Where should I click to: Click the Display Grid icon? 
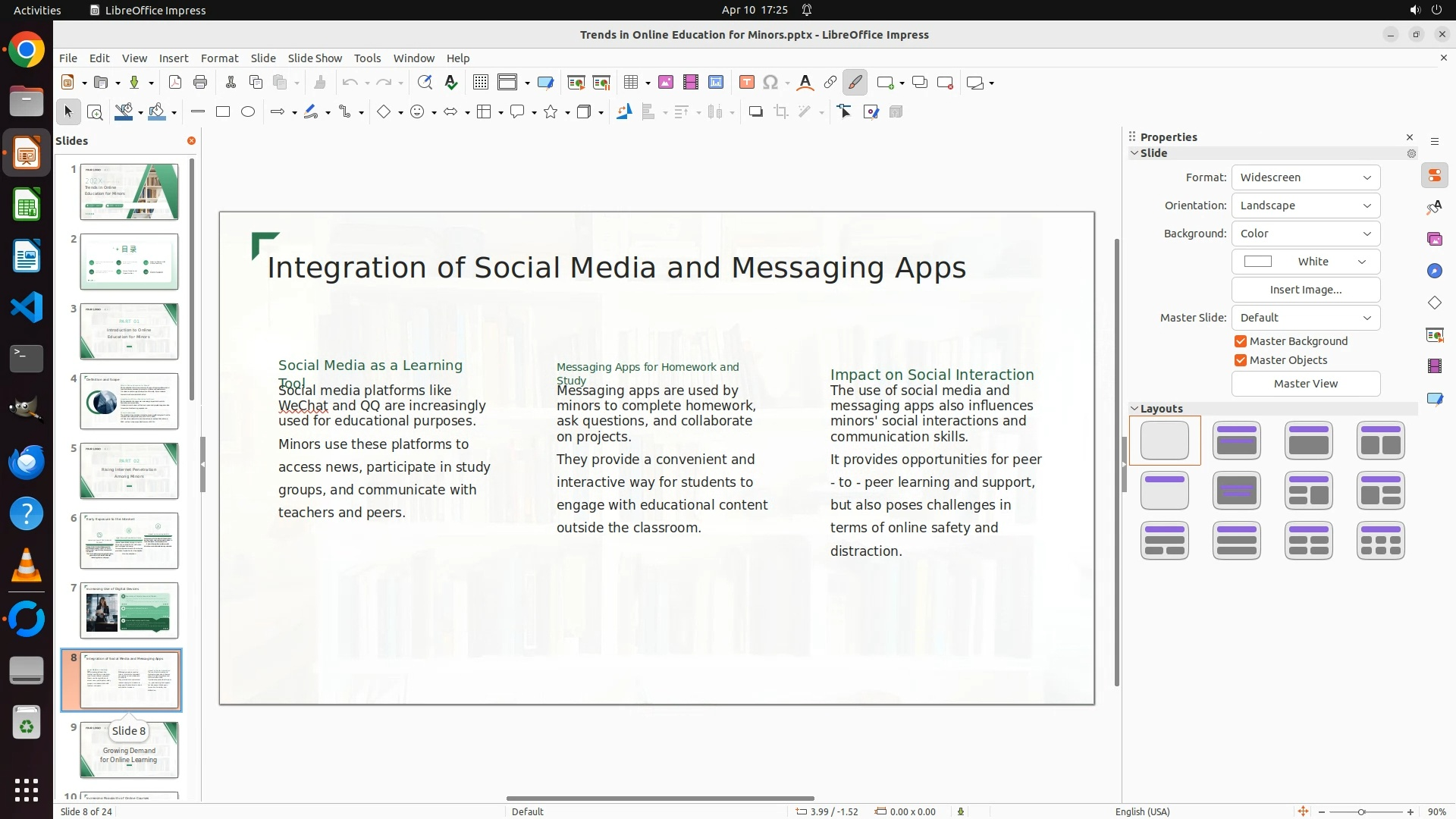pos(480,83)
